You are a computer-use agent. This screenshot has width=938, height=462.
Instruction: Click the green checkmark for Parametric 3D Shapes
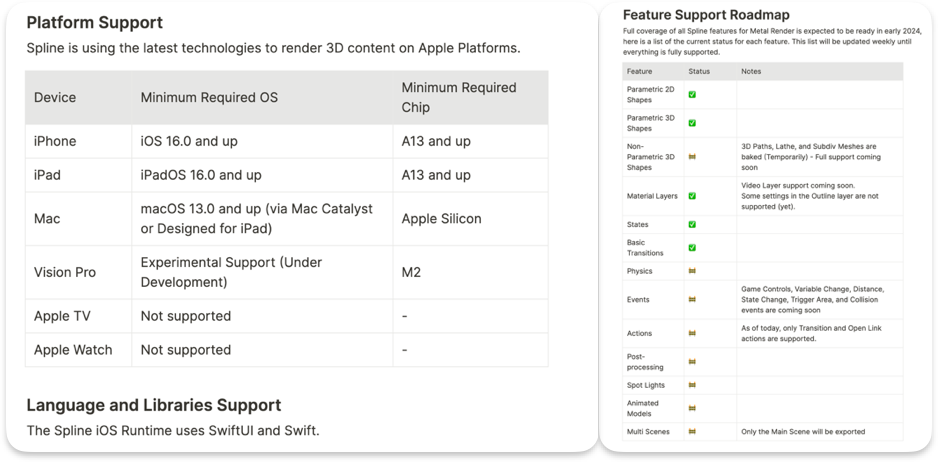[692, 123]
